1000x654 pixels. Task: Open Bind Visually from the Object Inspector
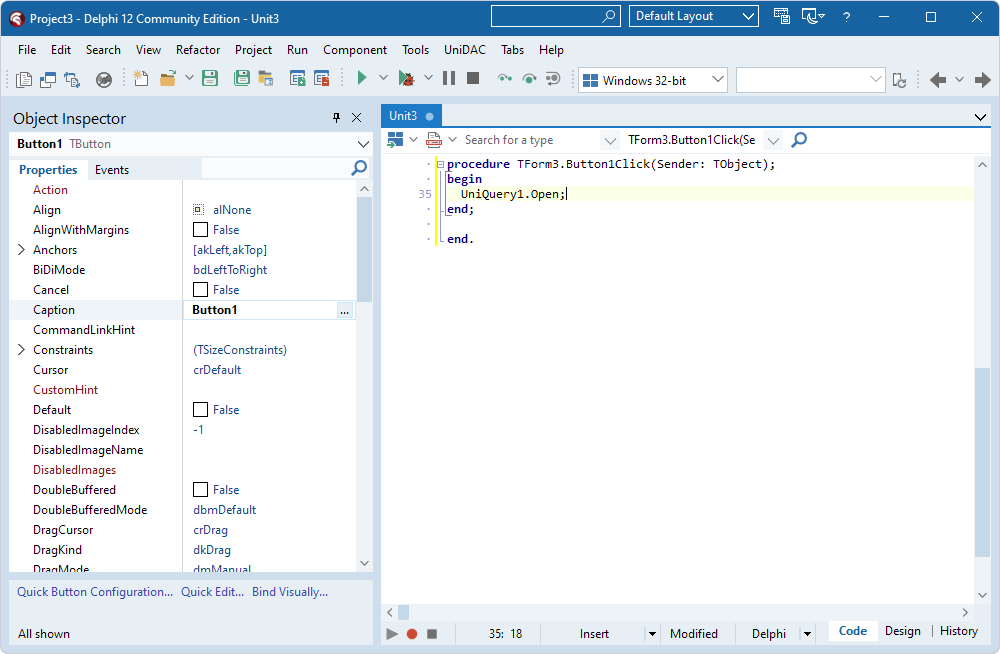(x=287, y=592)
